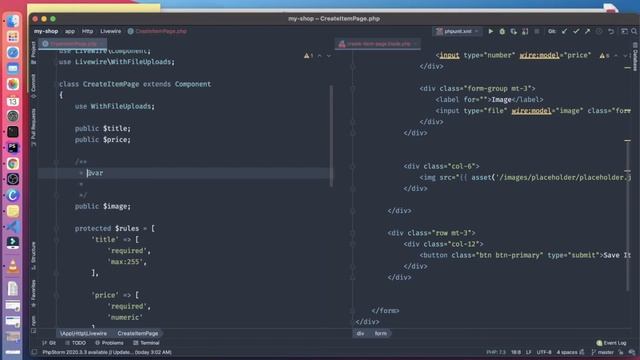Go to next highlighted error left editor
This screenshot has width=640, height=360.
[329, 56]
